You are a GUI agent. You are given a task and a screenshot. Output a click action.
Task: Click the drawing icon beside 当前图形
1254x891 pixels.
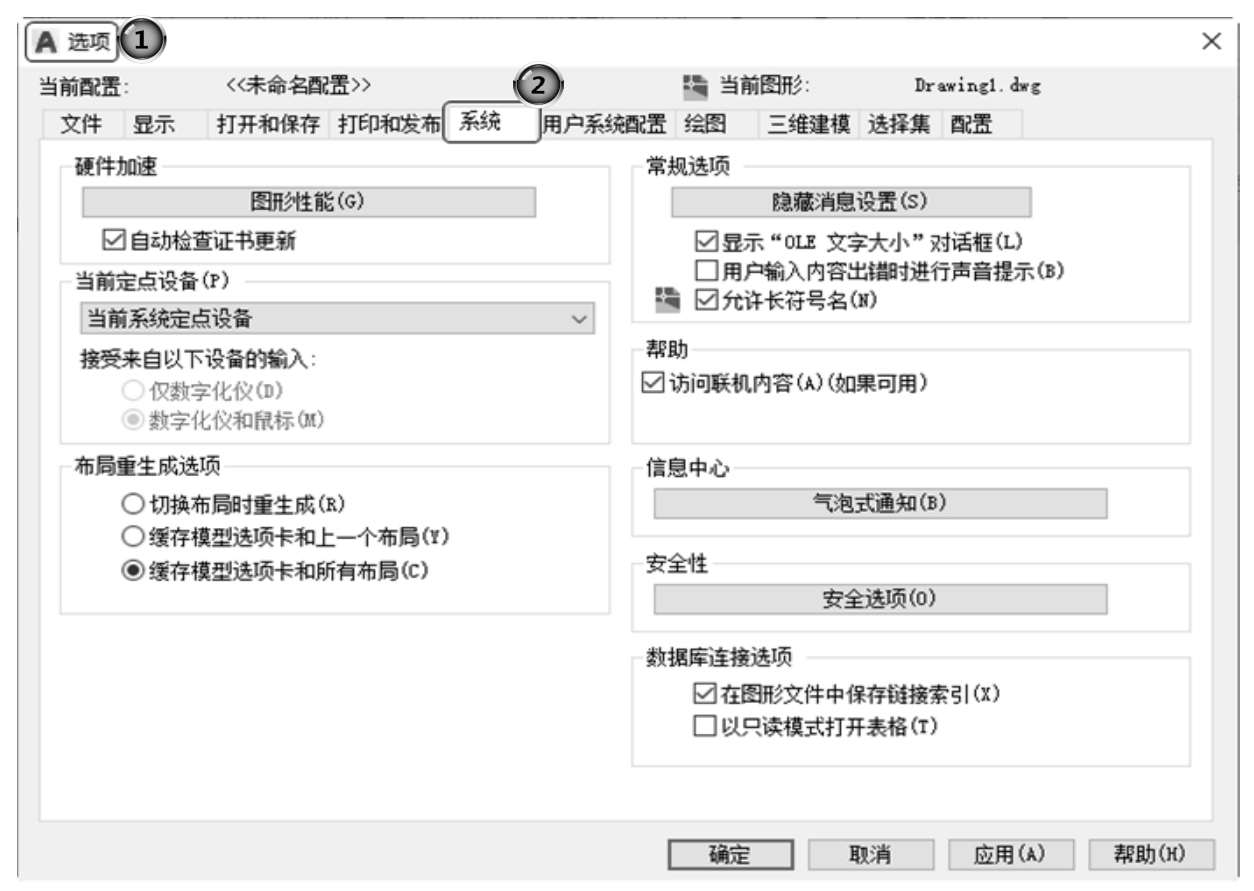pyautogui.click(x=694, y=86)
